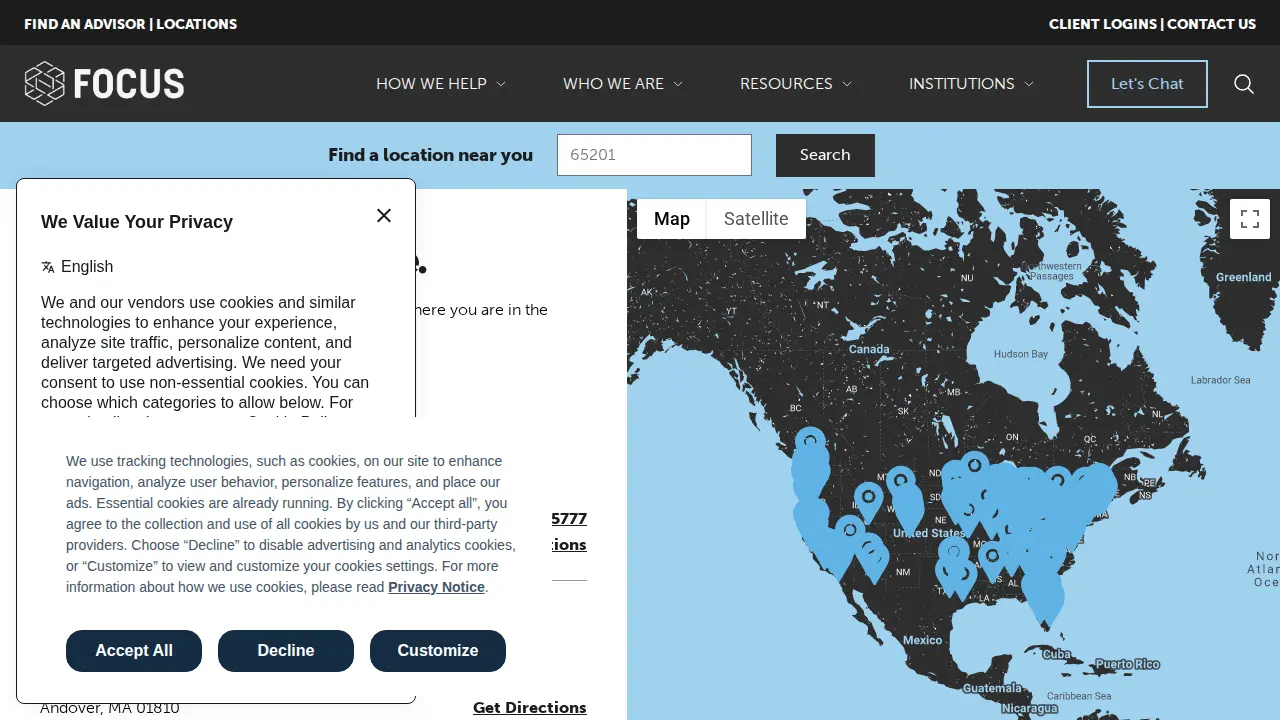
Task: Click the Focus logo in header
Action: pos(104,83)
